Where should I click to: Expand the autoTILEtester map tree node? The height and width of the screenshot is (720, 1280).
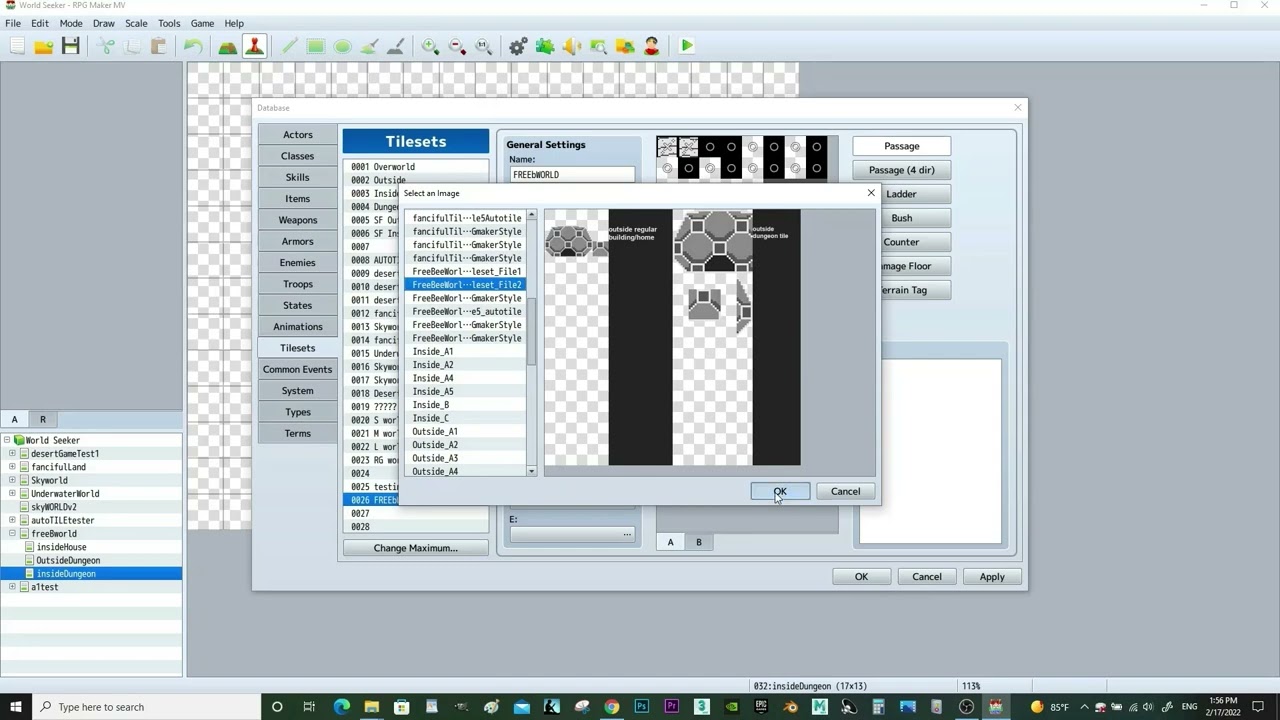(x=12, y=521)
